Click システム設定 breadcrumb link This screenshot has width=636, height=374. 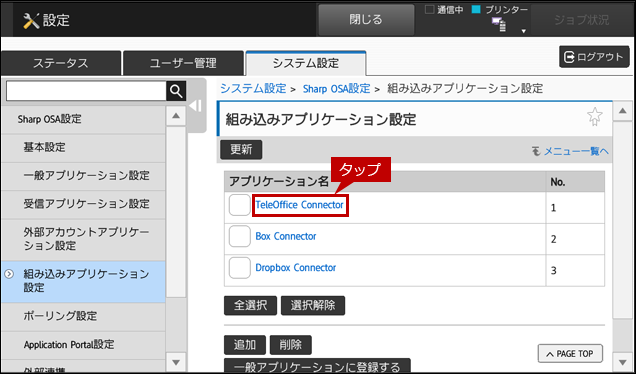tap(253, 88)
